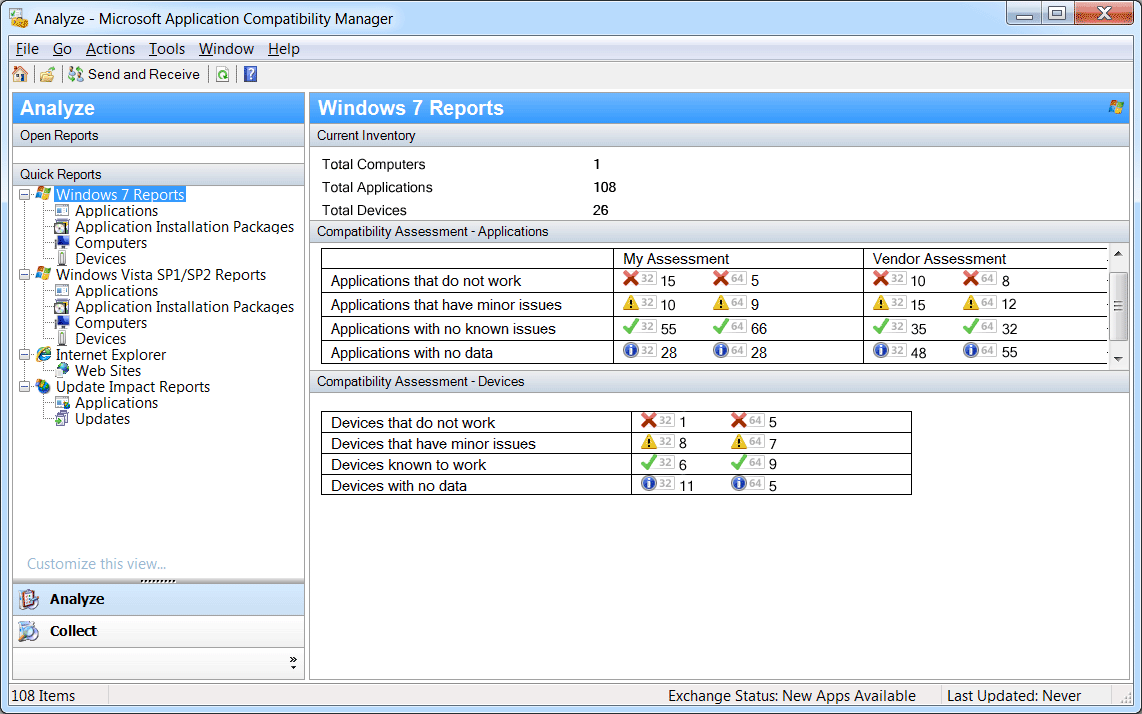This screenshot has width=1142, height=714.
Task: Open the Help menu
Action: pyautogui.click(x=284, y=49)
